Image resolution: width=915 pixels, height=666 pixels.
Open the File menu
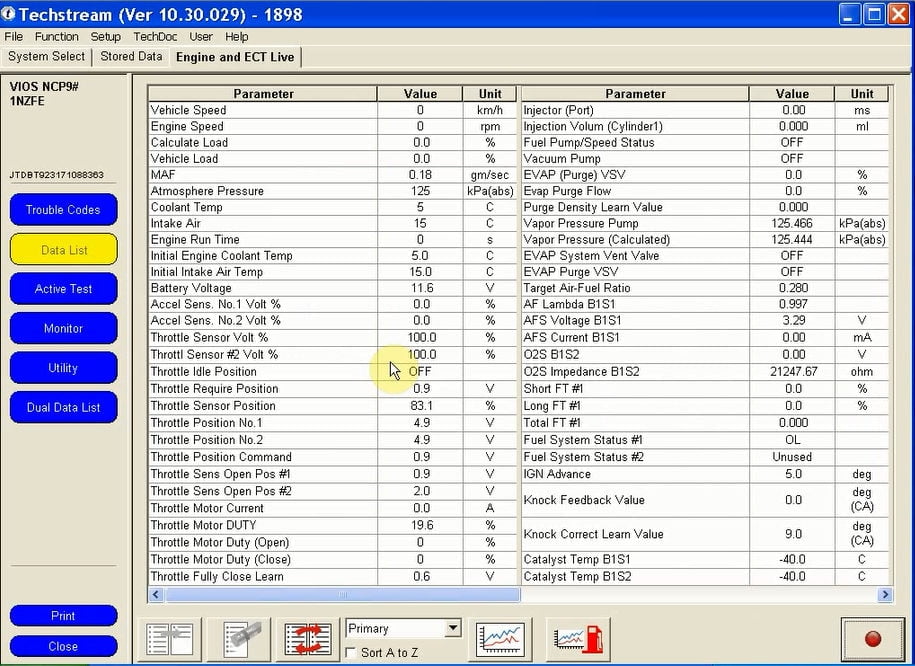coord(13,37)
